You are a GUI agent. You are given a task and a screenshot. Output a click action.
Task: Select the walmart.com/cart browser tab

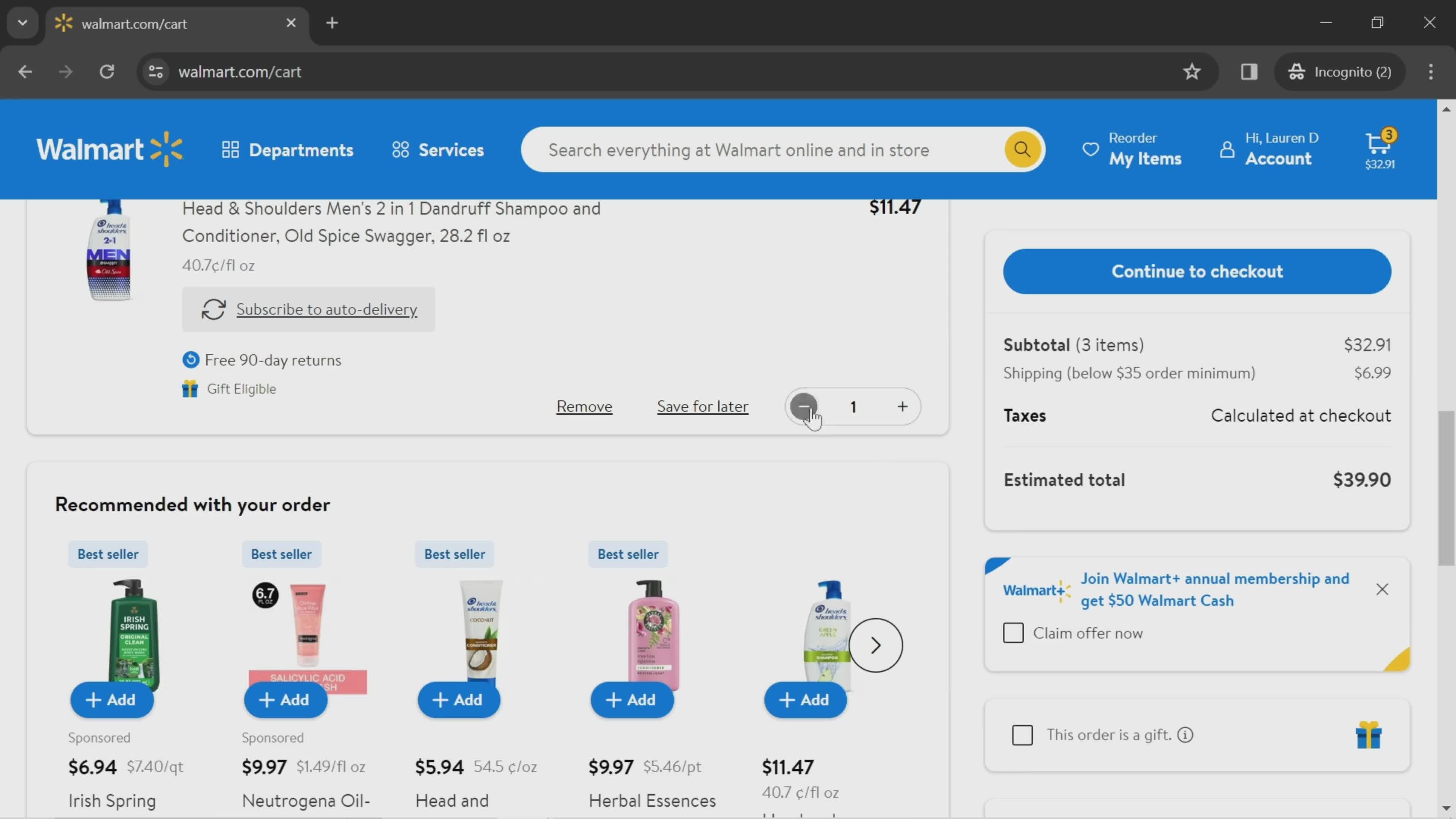pos(177,24)
